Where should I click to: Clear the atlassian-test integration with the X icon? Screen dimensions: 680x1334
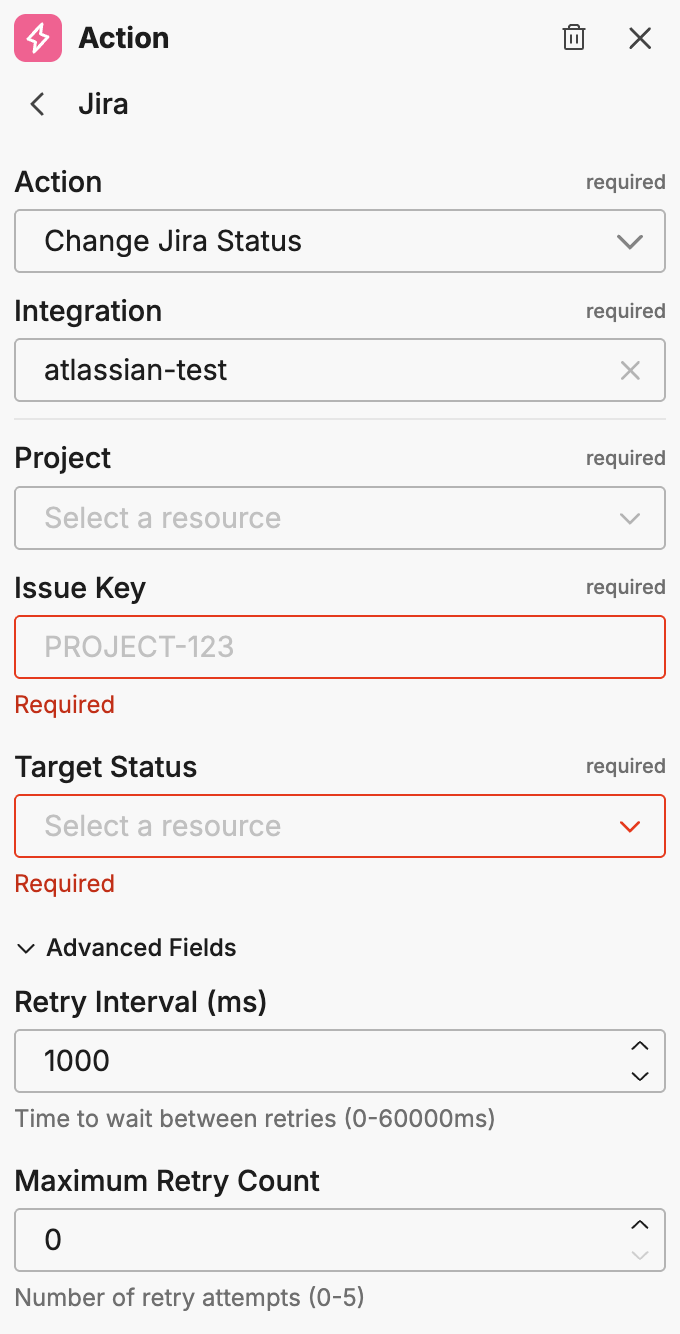point(630,370)
